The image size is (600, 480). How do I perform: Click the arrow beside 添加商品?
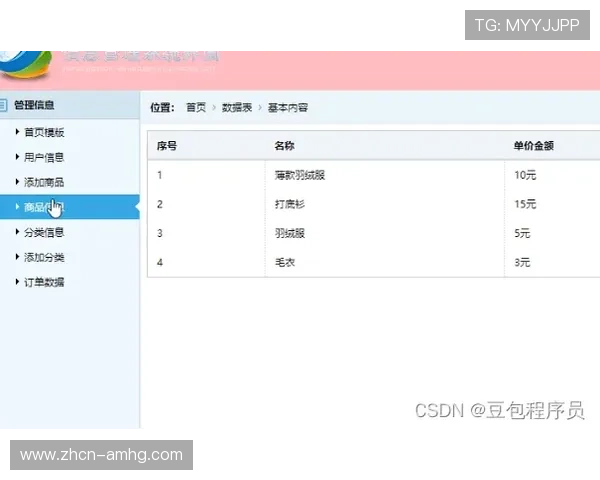click(x=17, y=182)
